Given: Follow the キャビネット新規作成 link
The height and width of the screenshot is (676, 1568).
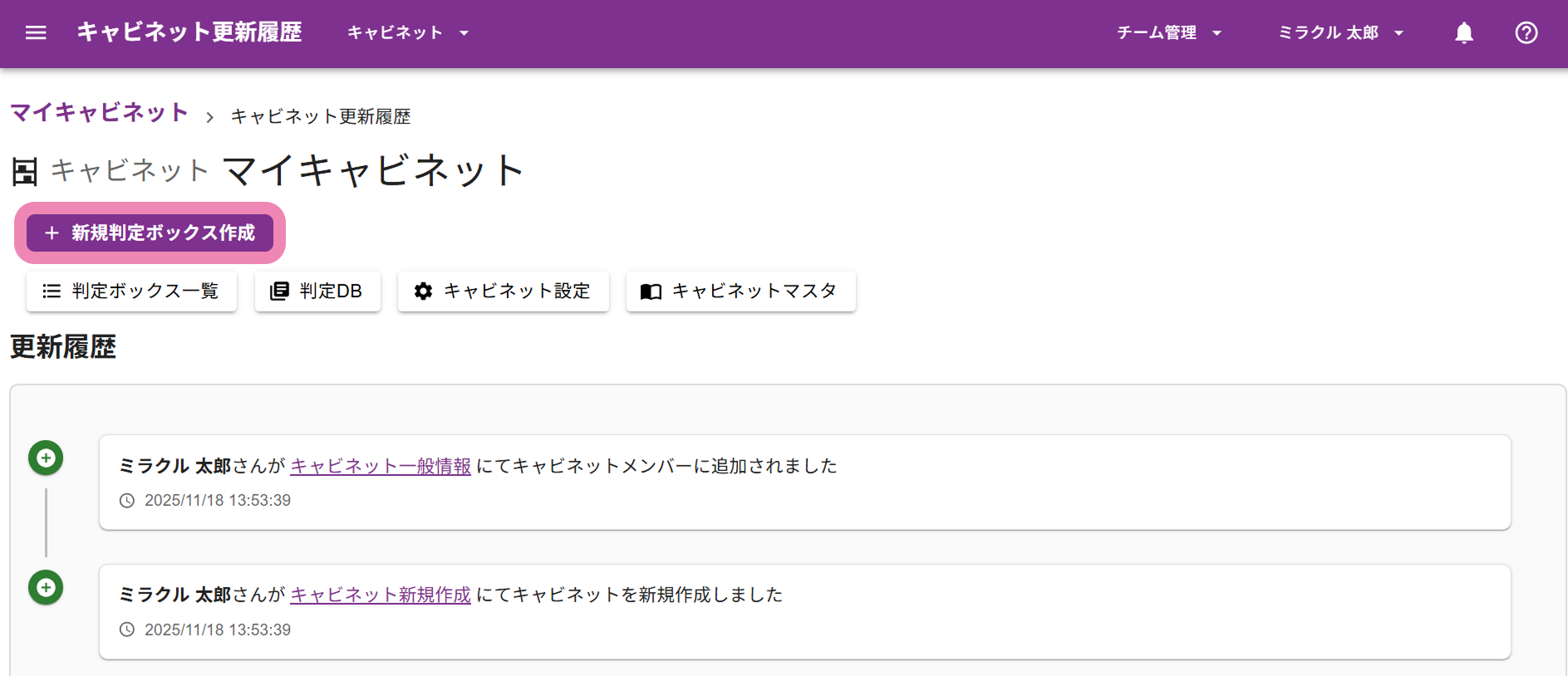Looking at the screenshot, I should coord(381,595).
